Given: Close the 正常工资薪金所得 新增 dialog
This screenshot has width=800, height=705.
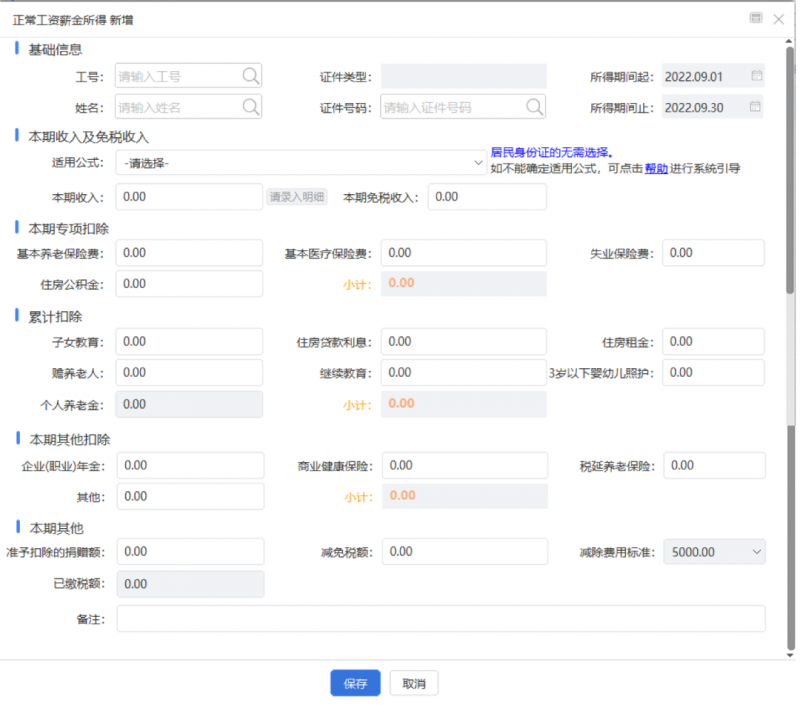Looking at the screenshot, I should click(779, 18).
